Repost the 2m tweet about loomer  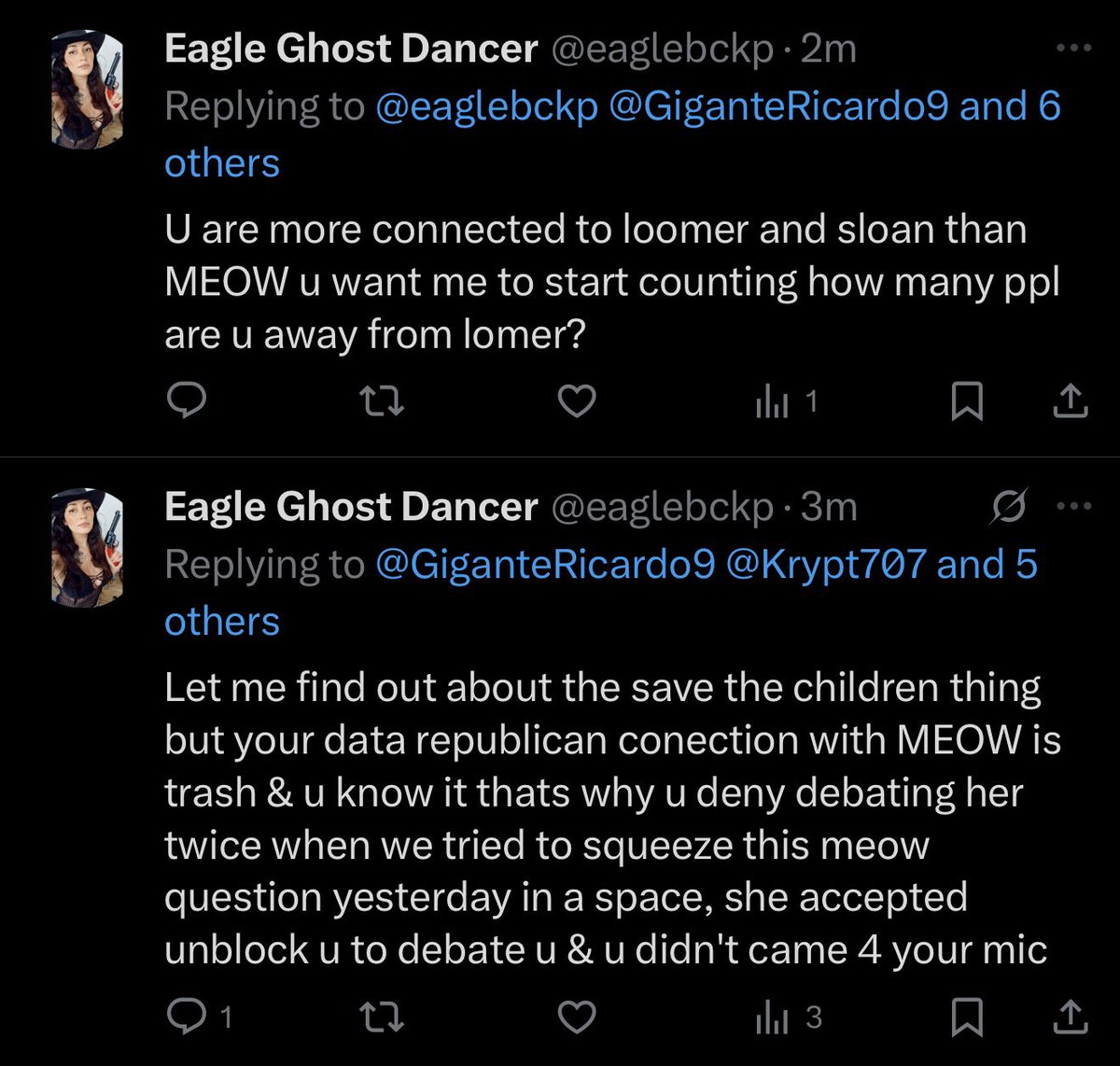382,401
